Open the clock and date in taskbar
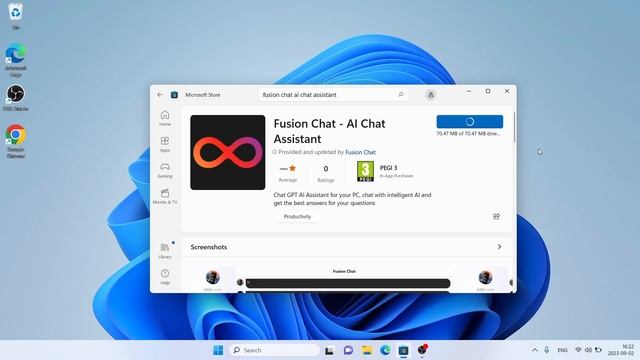Viewport: 640px width, 360px height. click(x=621, y=350)
